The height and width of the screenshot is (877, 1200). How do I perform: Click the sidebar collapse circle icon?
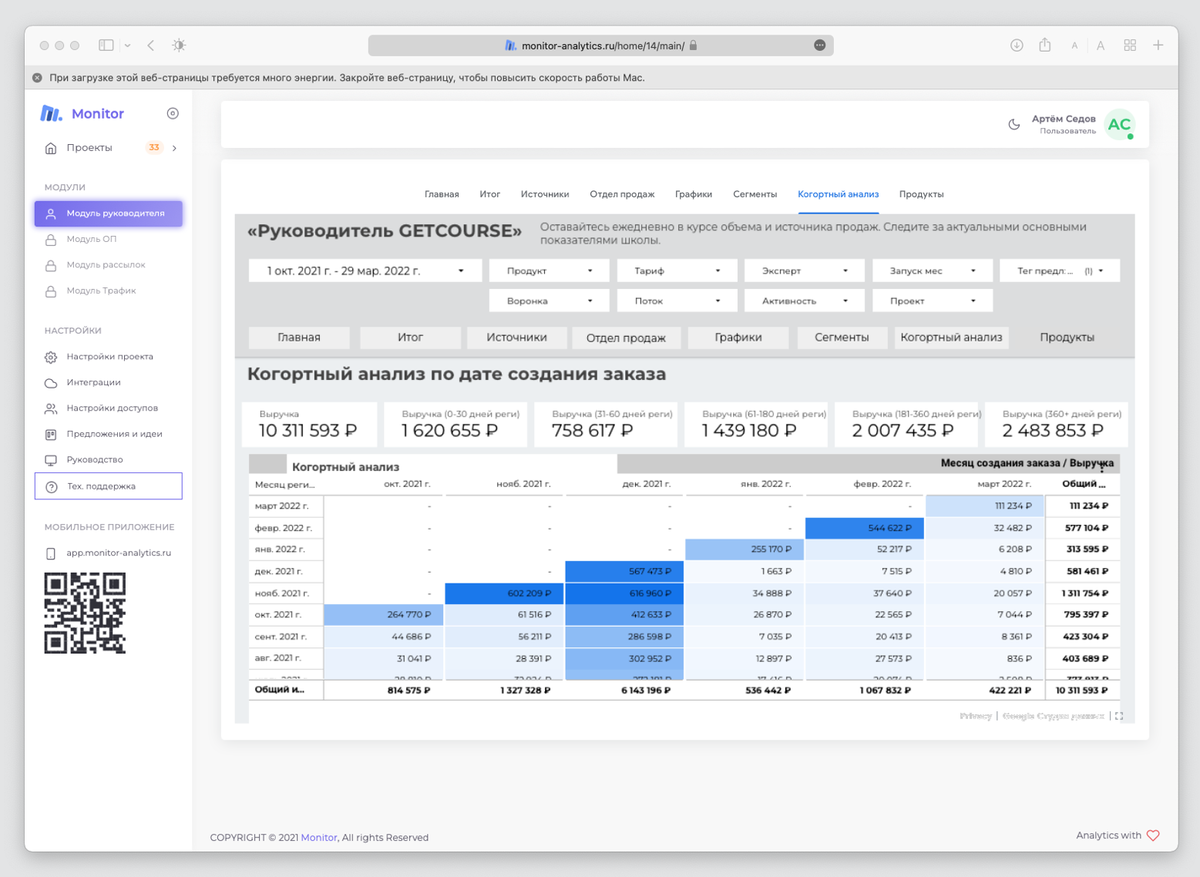click(173, 114)
